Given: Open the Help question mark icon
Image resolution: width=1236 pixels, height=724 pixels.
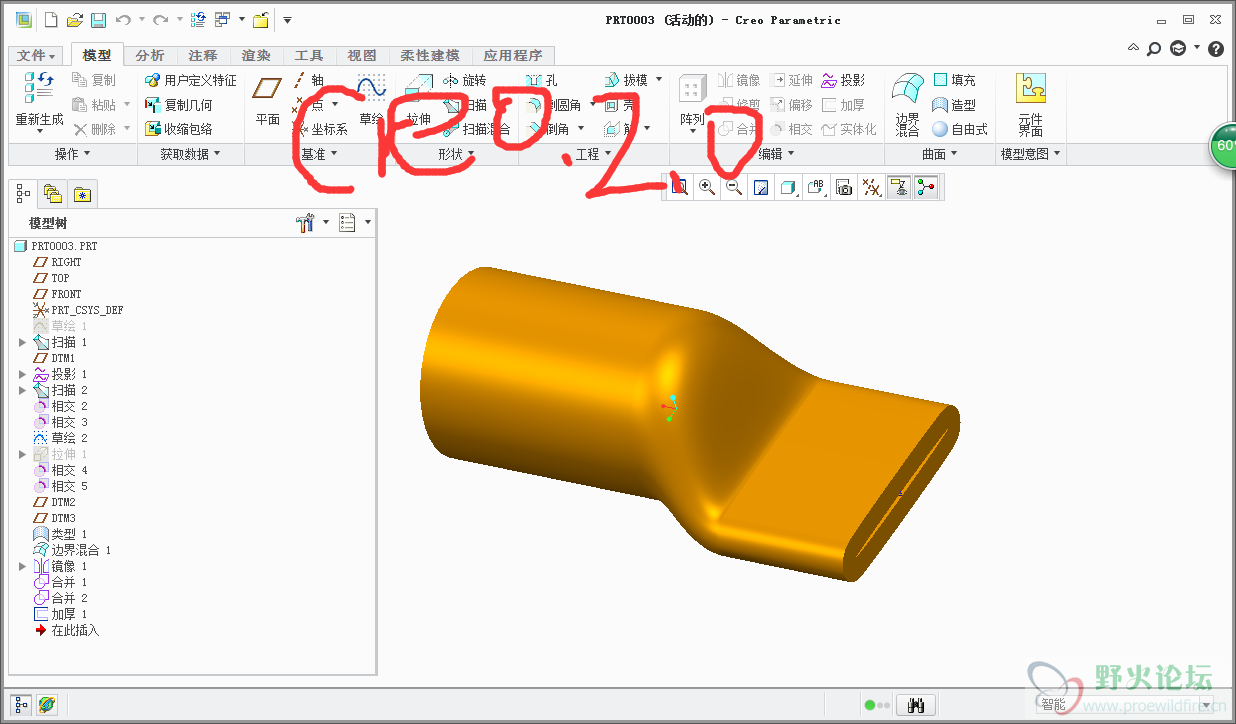Looking at the screenshot, I should pyautogui.click(x=1216, y=48).
